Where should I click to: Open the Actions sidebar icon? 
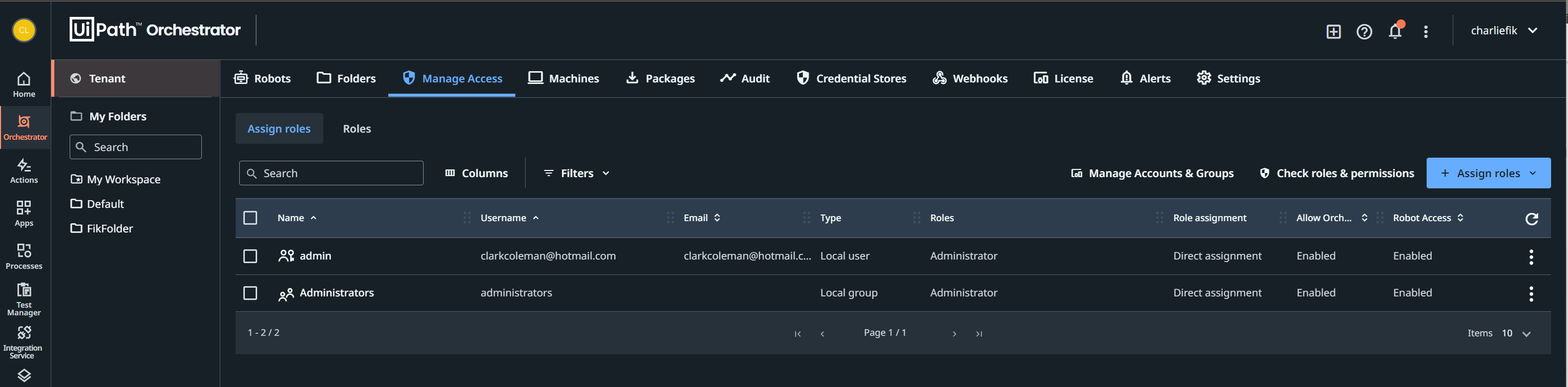pos(24,170)
